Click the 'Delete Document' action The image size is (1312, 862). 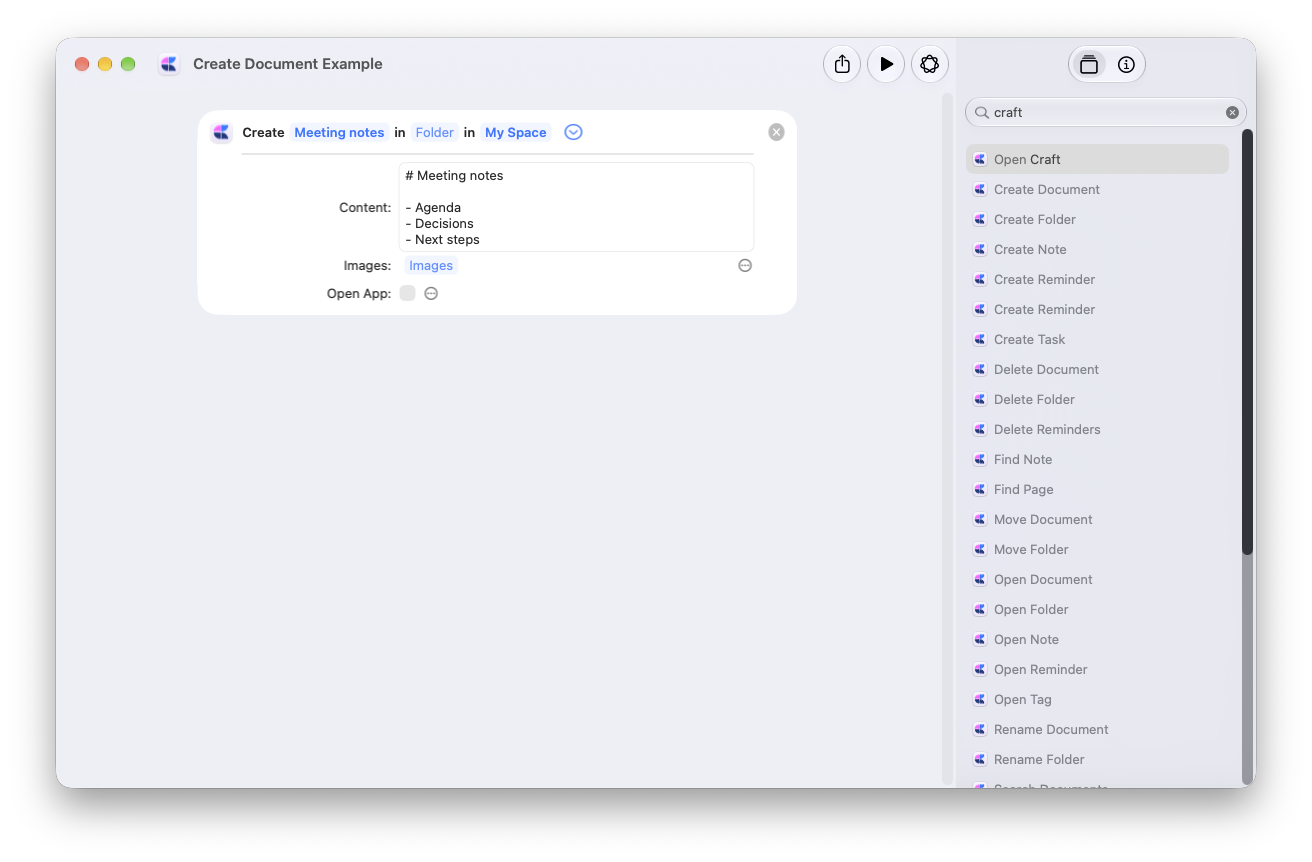coord(1097,369)
